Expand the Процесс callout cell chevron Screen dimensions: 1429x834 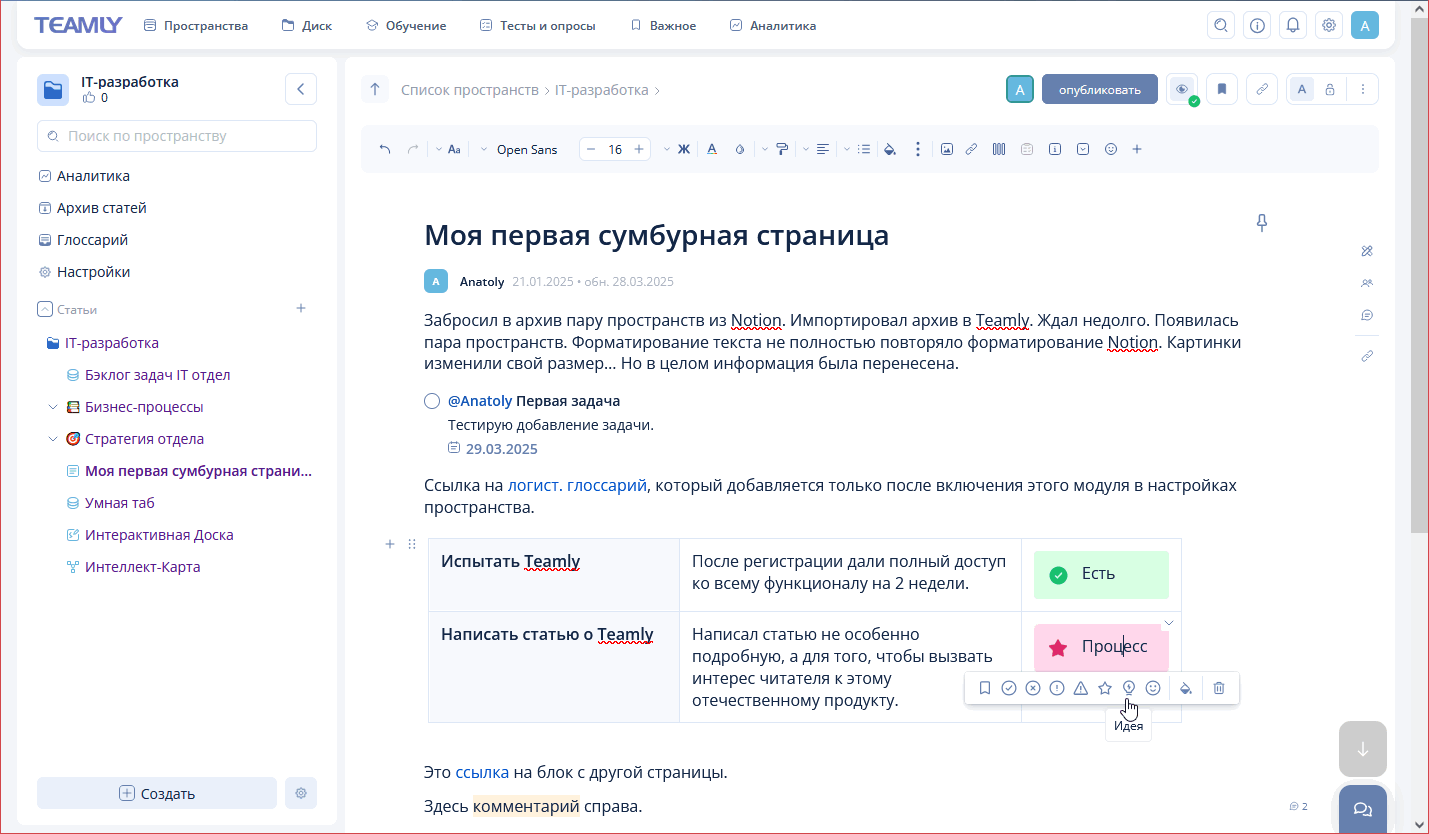click(x=1168, y=623)
